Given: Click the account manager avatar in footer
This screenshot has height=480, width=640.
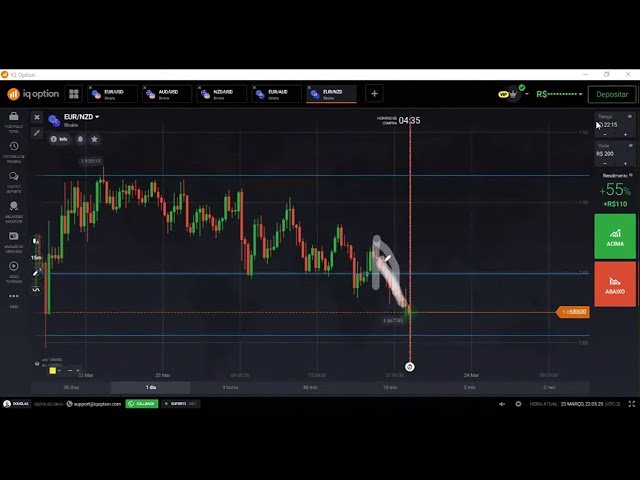Looking at the screenshot, I should click(x=7, y=404).
